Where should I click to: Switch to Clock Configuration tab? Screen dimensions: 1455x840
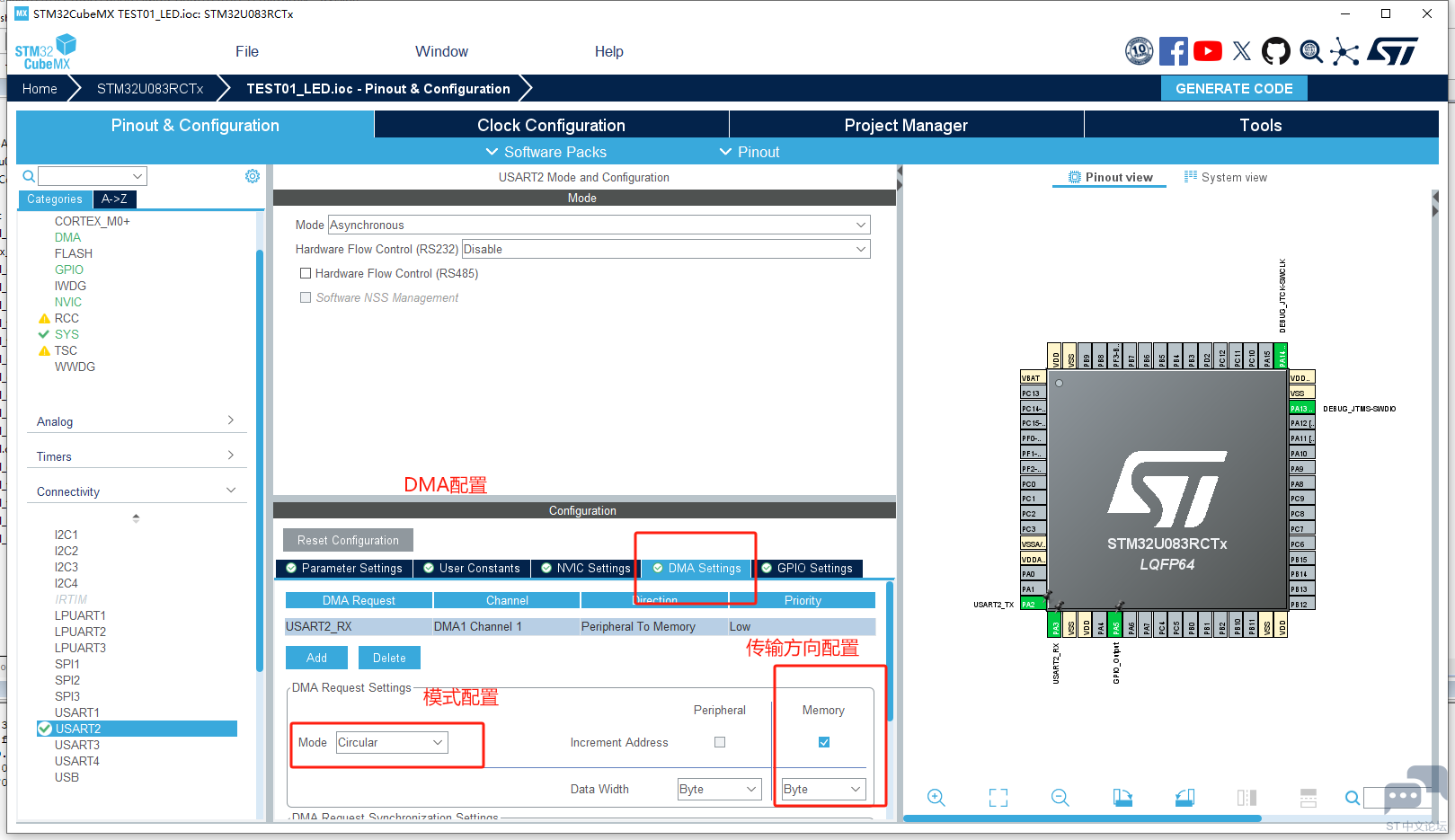[x=551, y=125]
